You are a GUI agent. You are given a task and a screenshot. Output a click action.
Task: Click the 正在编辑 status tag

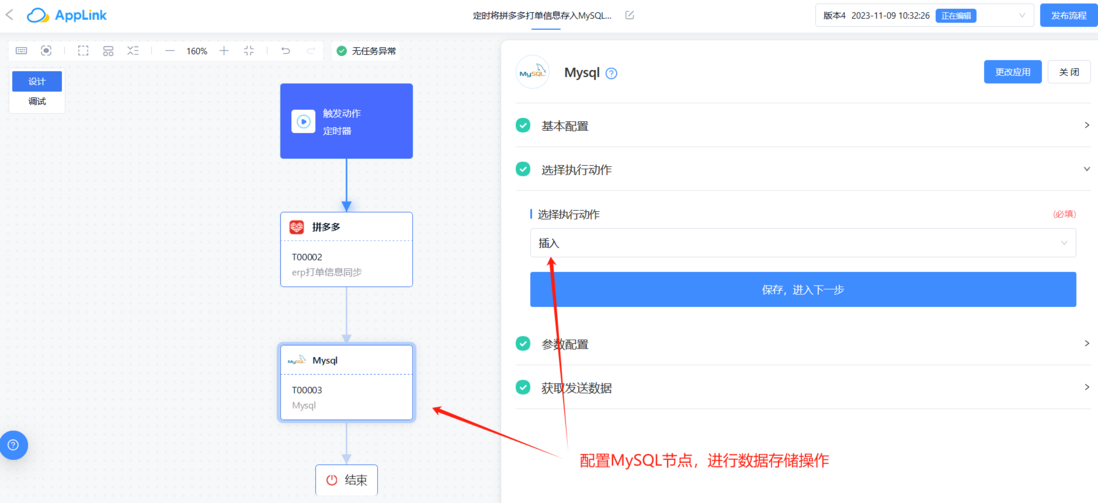coord(956,15)
